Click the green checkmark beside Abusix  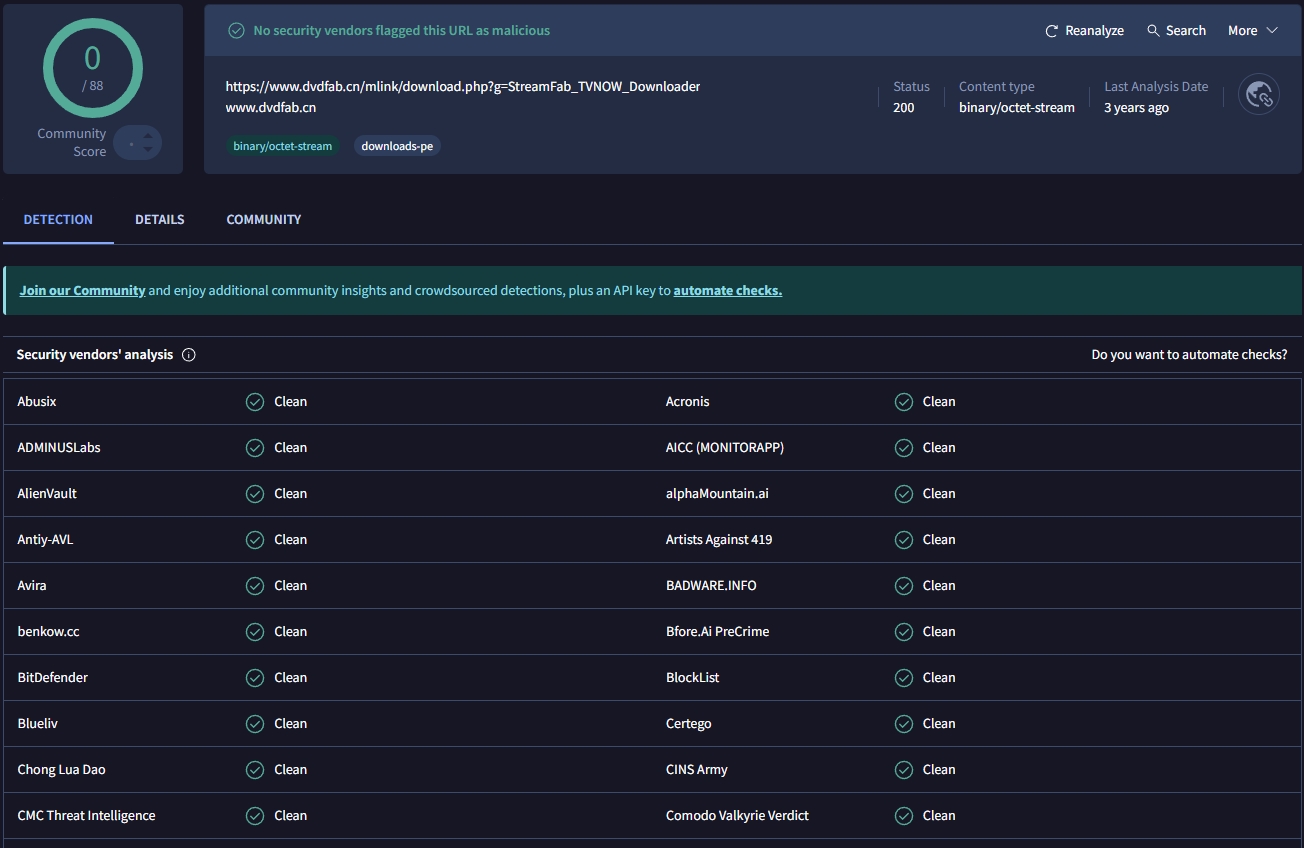click(254, 401)
